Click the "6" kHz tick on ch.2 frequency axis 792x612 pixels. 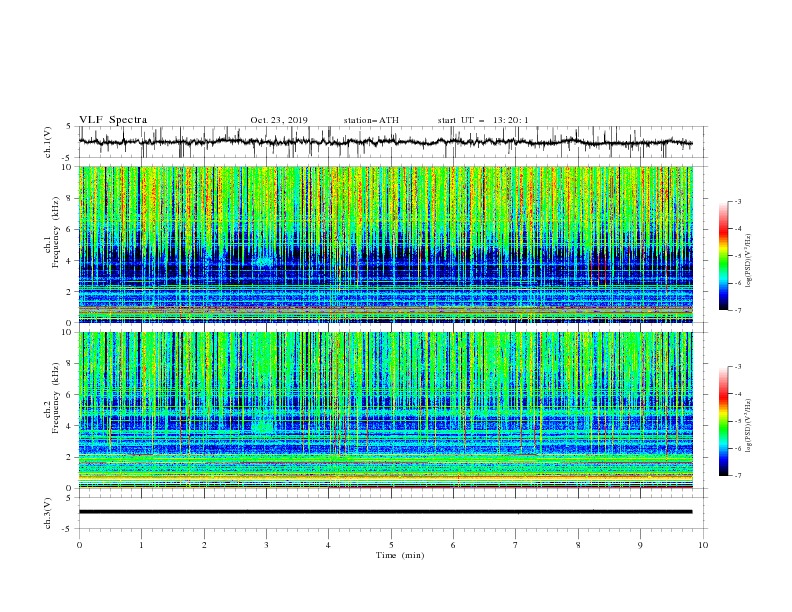[71, 394]
